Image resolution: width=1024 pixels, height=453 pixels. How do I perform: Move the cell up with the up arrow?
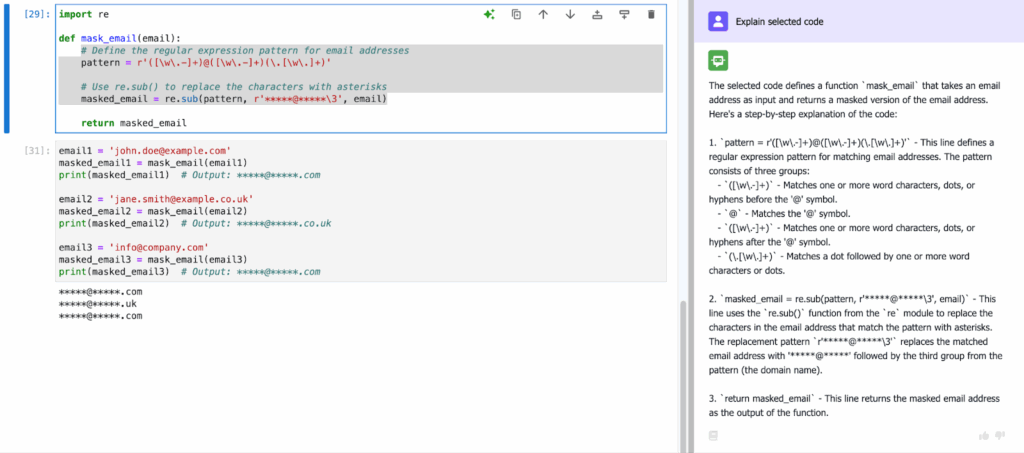(x=543, y=15)
